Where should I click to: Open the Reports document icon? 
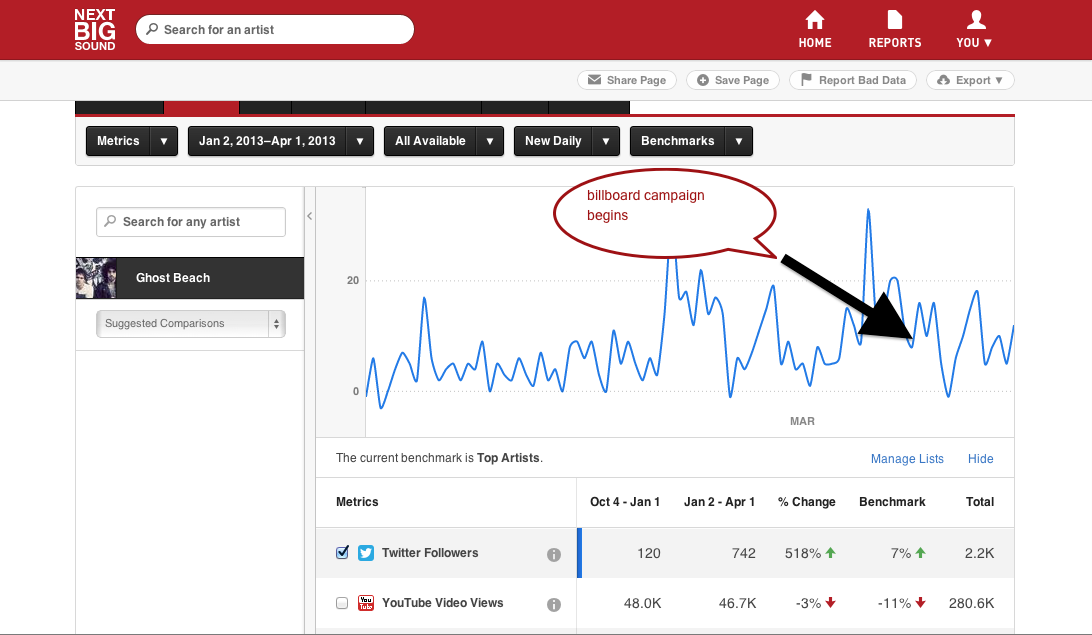click(x=894, y=20)
